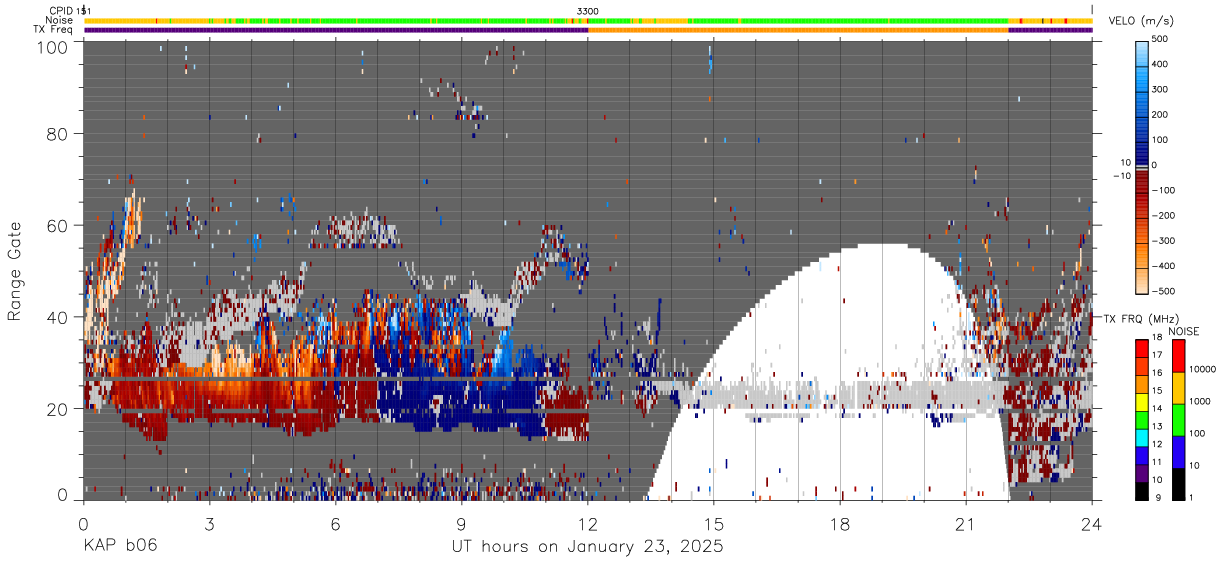Click the 'VELO (m/s)' colorbar title
This screenshot has width=1228, height=567.
1143,22
